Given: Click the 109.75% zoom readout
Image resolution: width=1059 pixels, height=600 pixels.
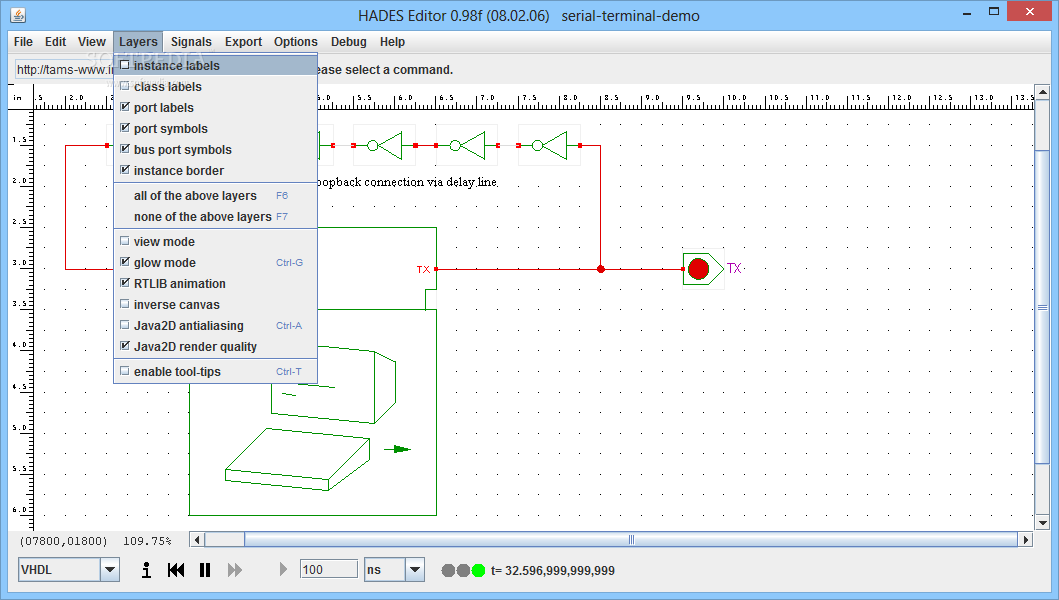Looking at the screenshot, I should coord(147,541).
